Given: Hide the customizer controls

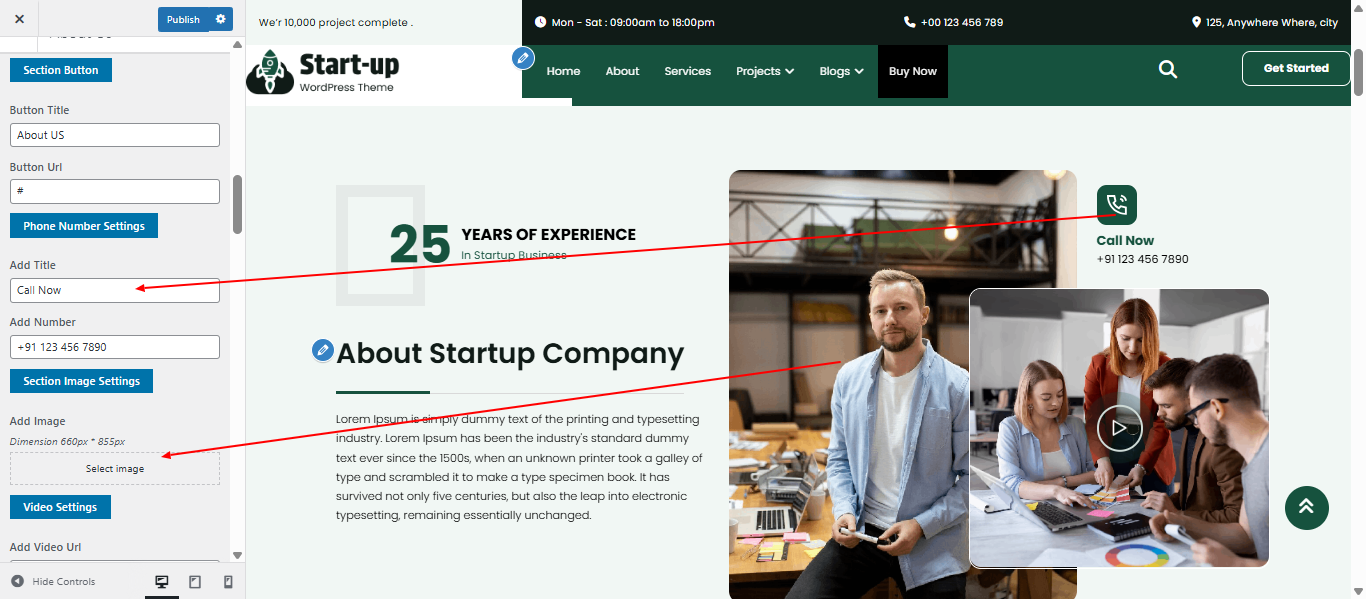Looking at the screenshot, I should coord(54,582).
